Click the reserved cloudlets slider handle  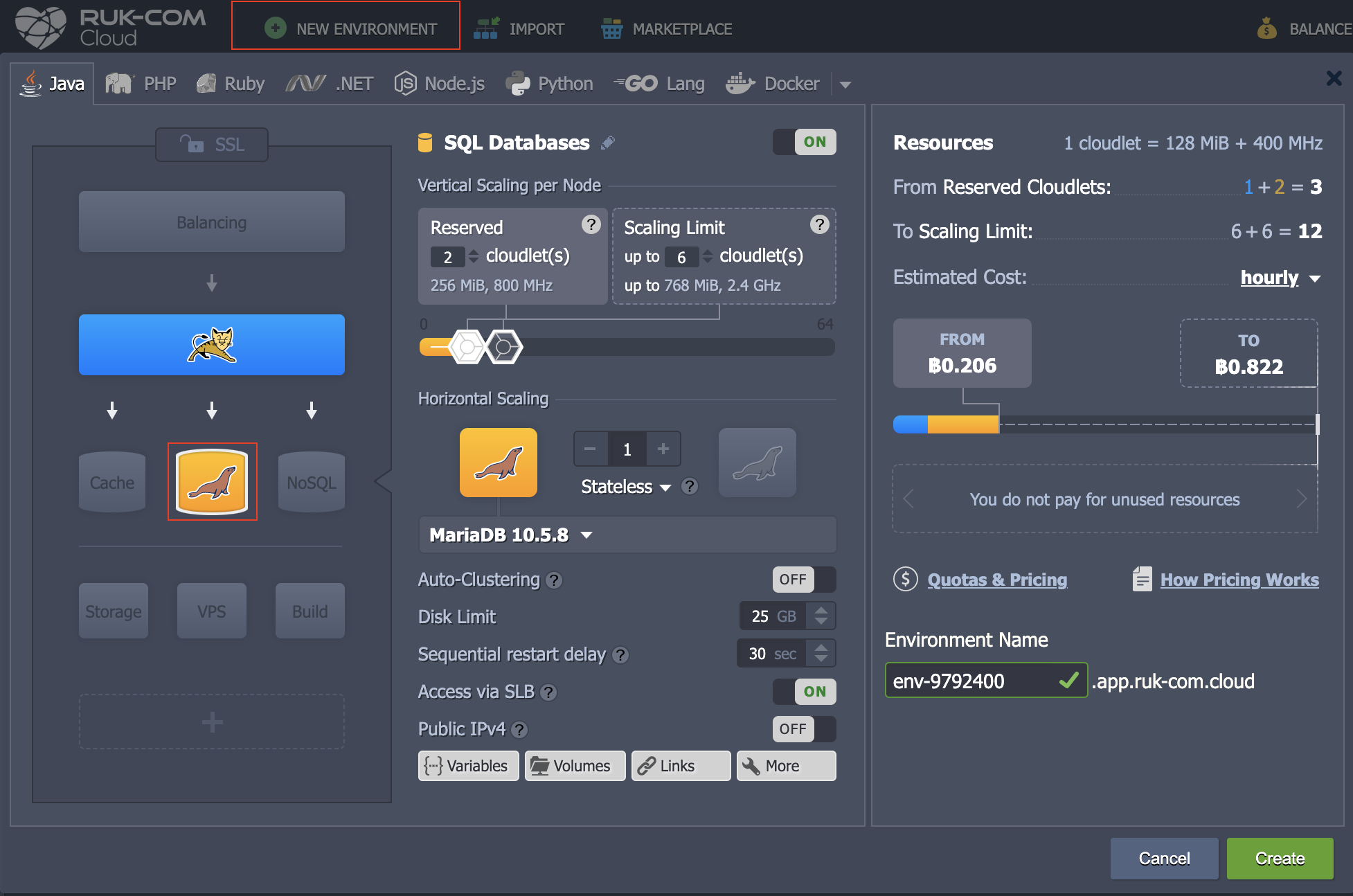coord(467,347)
